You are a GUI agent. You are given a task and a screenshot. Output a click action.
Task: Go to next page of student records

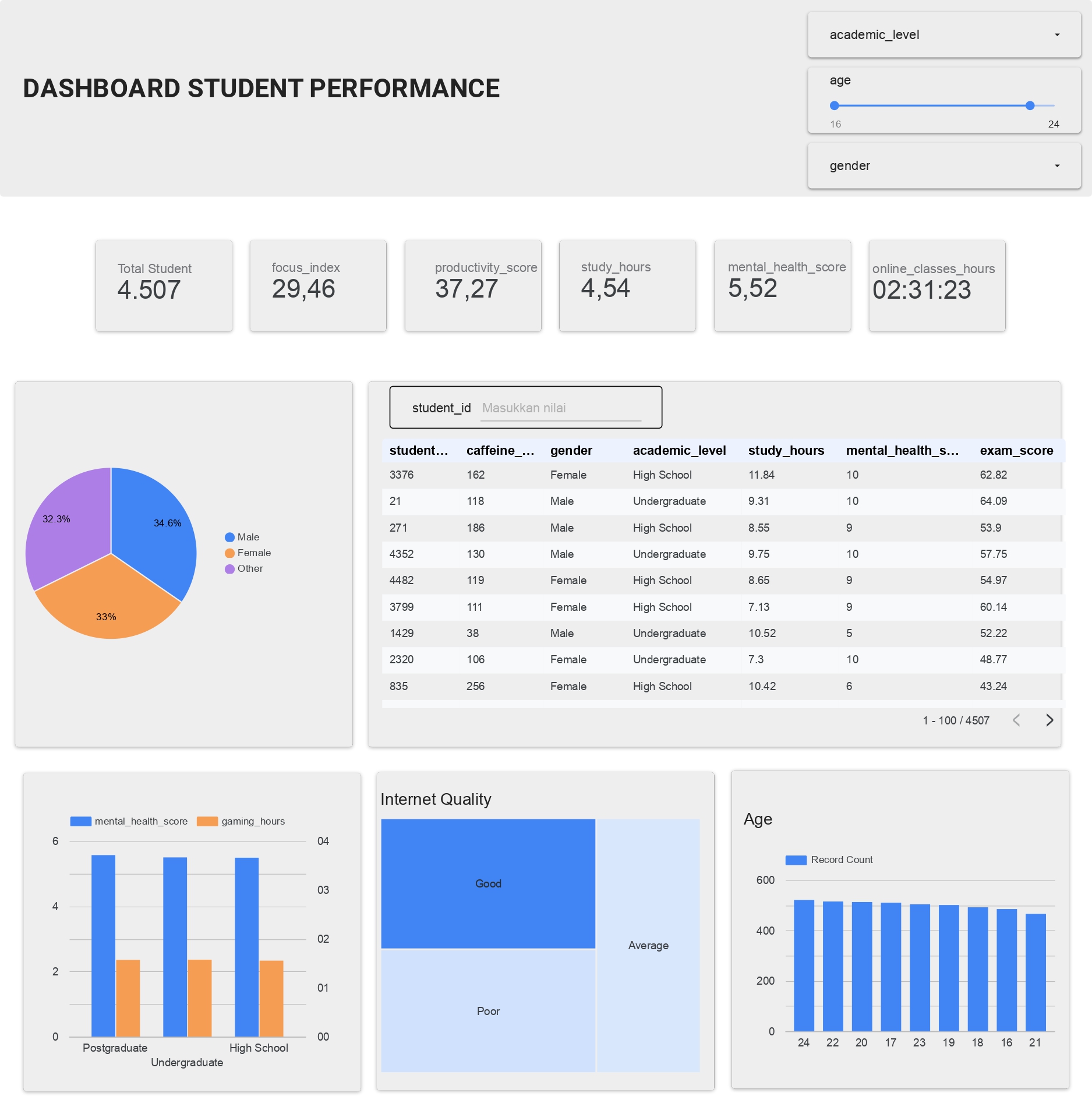point(1050,720)
